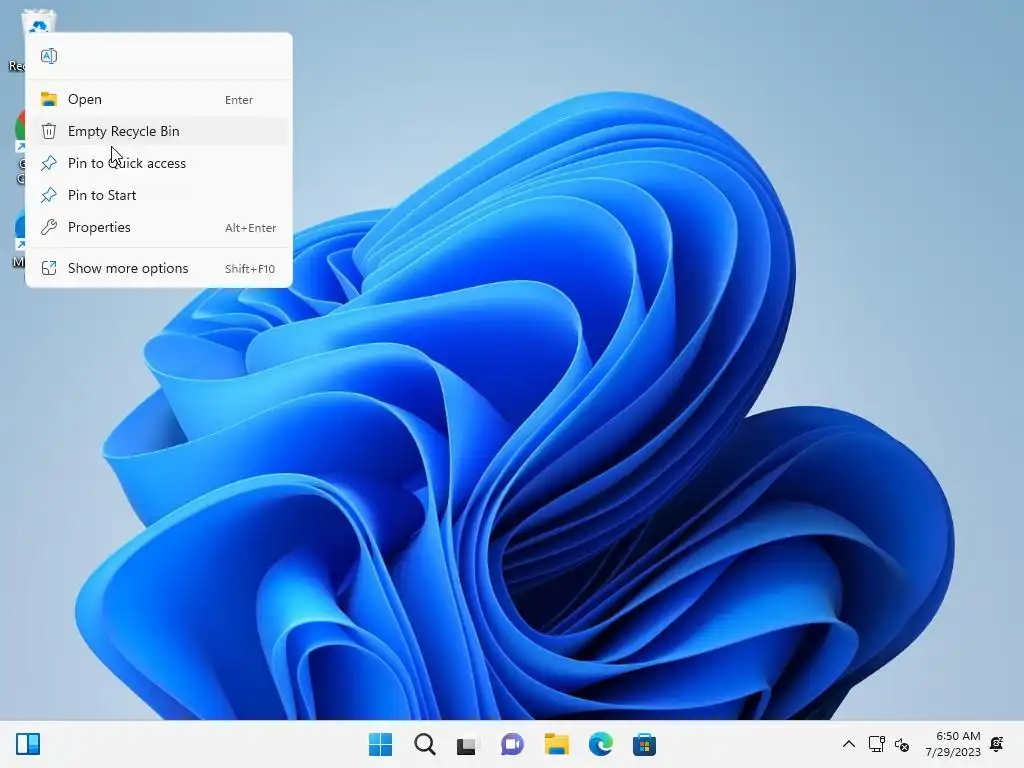Expand hidden system tray icons
1024x768 pixels.
848,744
